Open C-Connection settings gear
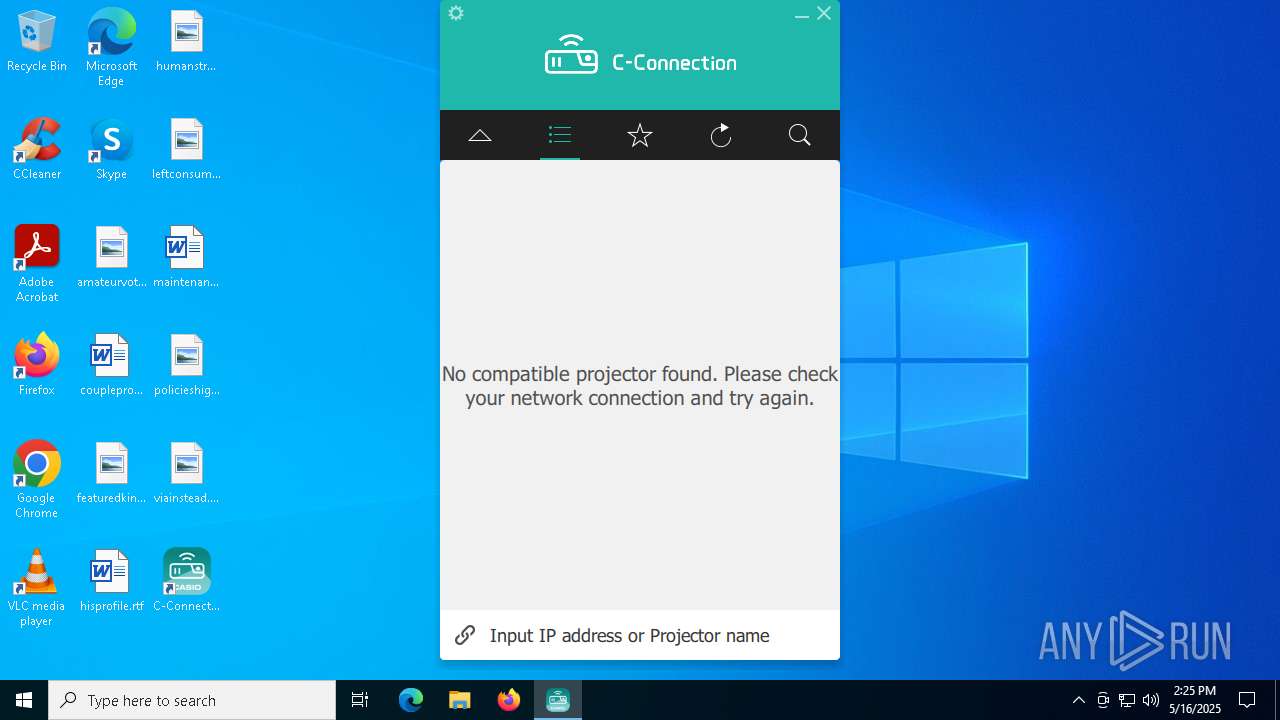This screenshot has width=1280, height=720. [456, 13]
